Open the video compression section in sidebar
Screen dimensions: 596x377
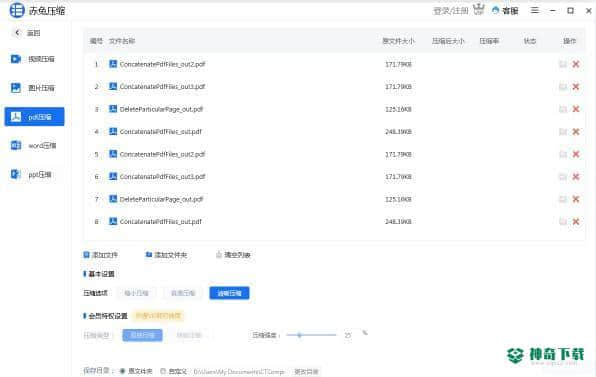33,59
